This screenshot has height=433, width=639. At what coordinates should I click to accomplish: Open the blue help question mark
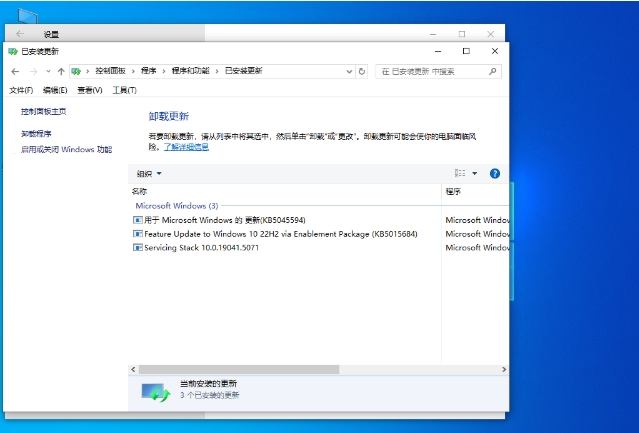(494, 173)
